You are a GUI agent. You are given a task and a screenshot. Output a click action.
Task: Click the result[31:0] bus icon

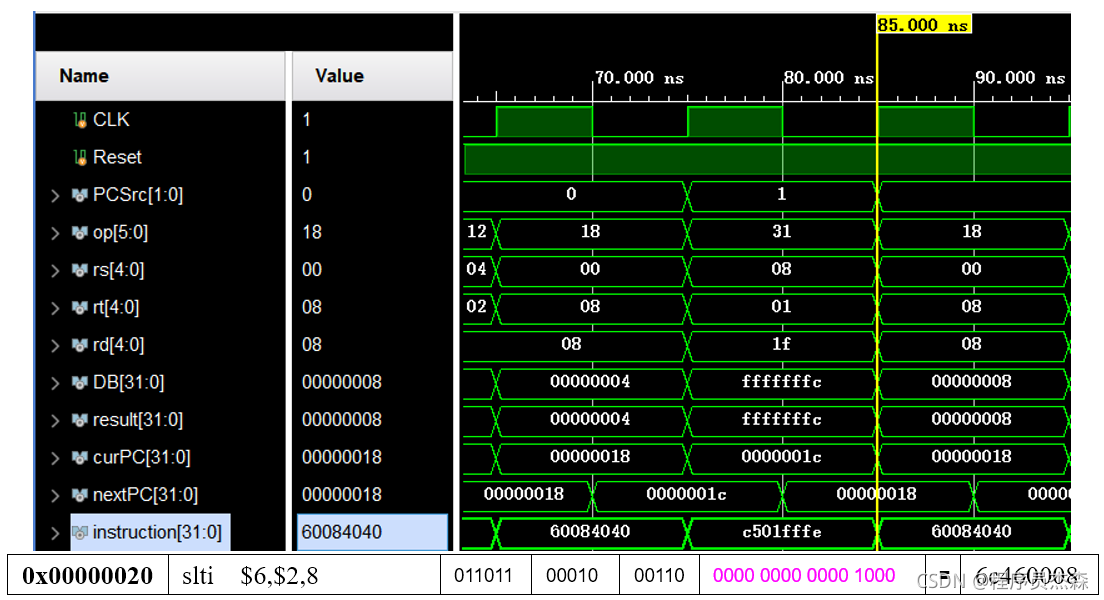80,420
